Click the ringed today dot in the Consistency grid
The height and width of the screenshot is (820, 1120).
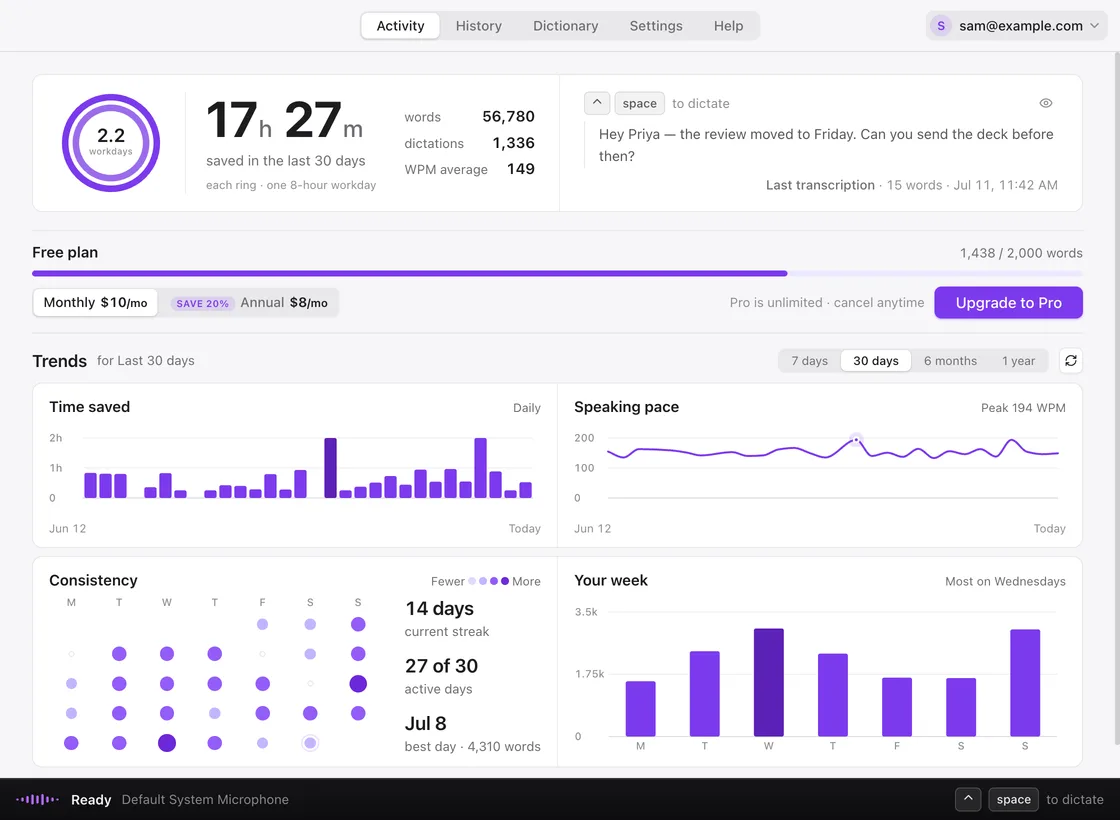[x=310, y=743]
